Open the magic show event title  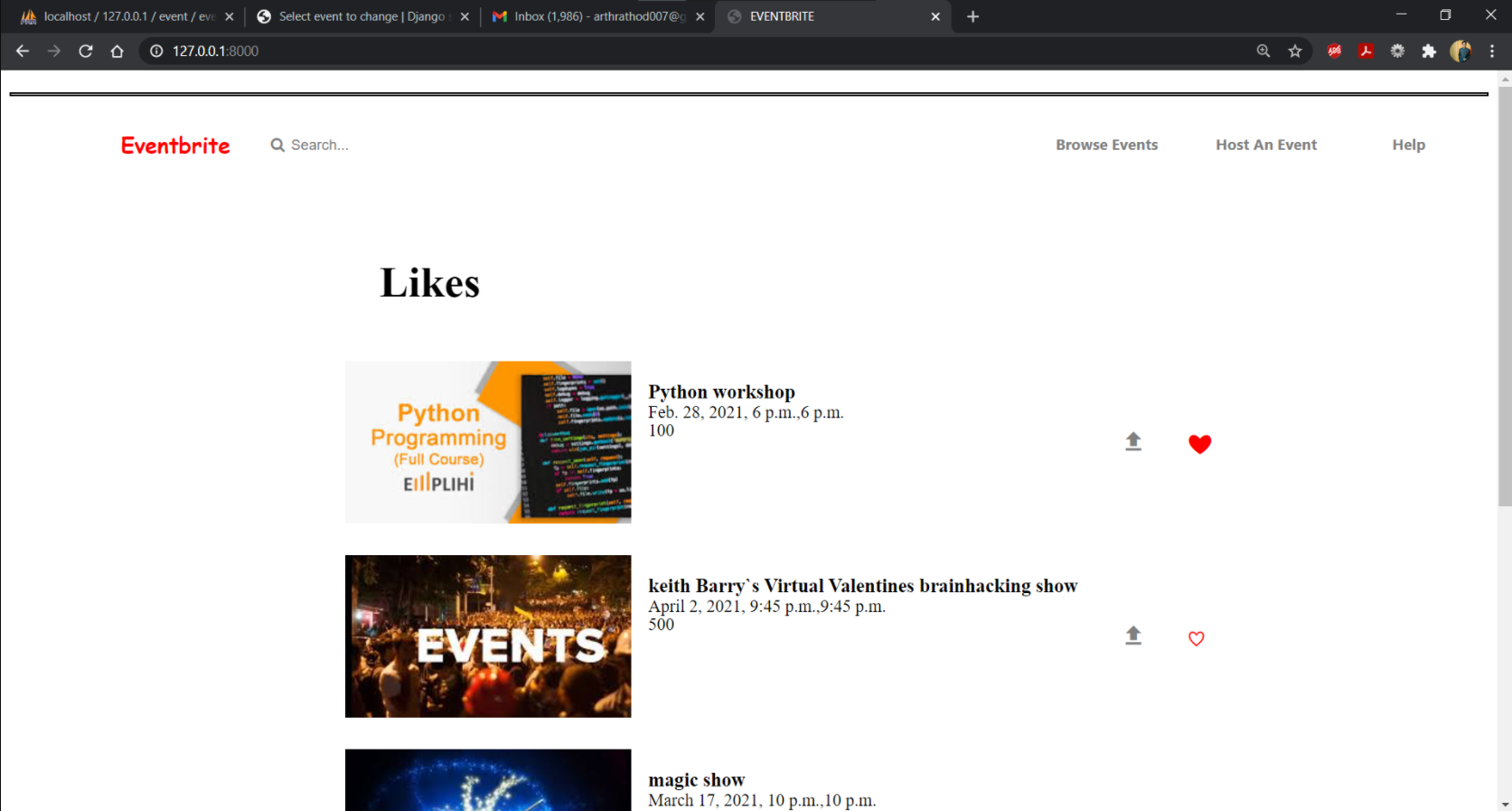coord(696,779)
